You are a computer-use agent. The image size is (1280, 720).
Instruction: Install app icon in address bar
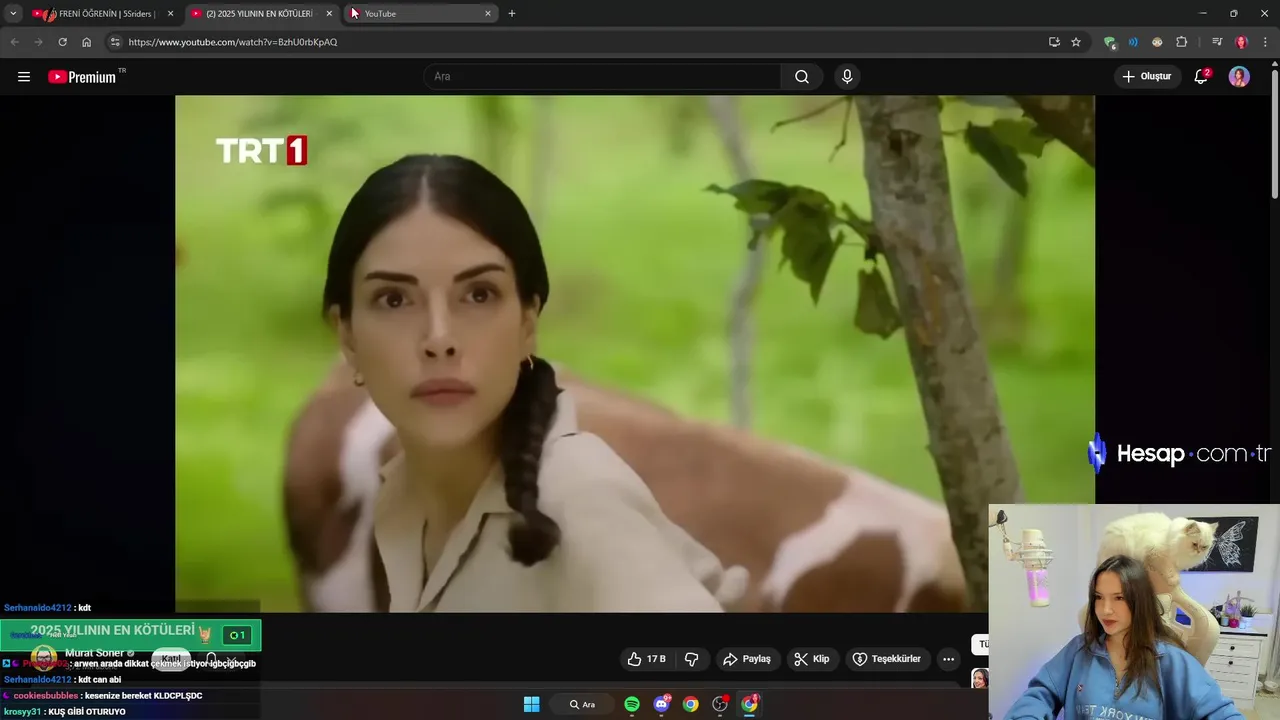tap(1054, 42)
